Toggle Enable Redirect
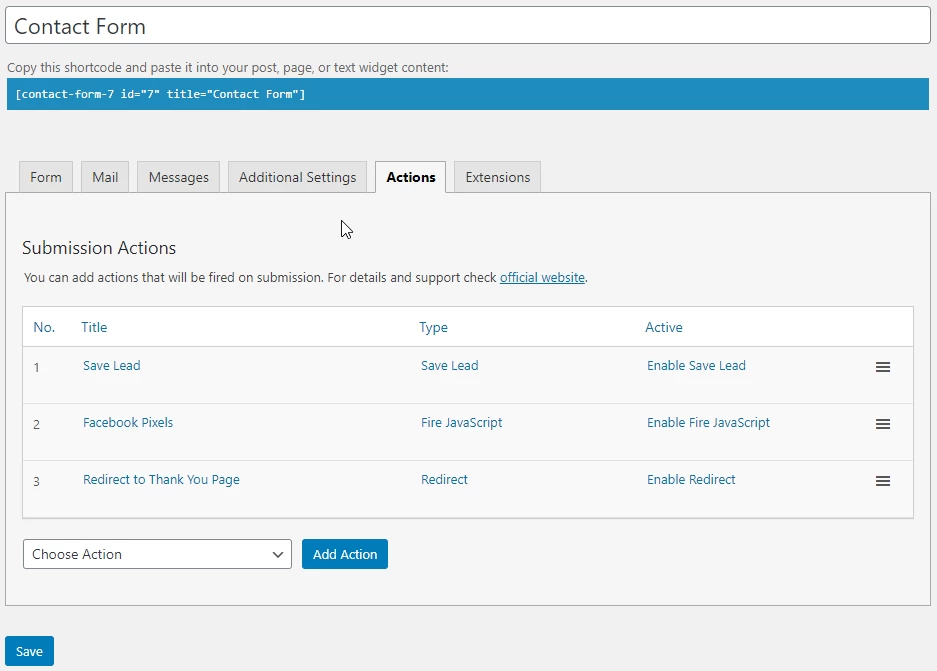The height and width of the screenshot is (671, 937). pyautogui.click(x=691, y=479)
